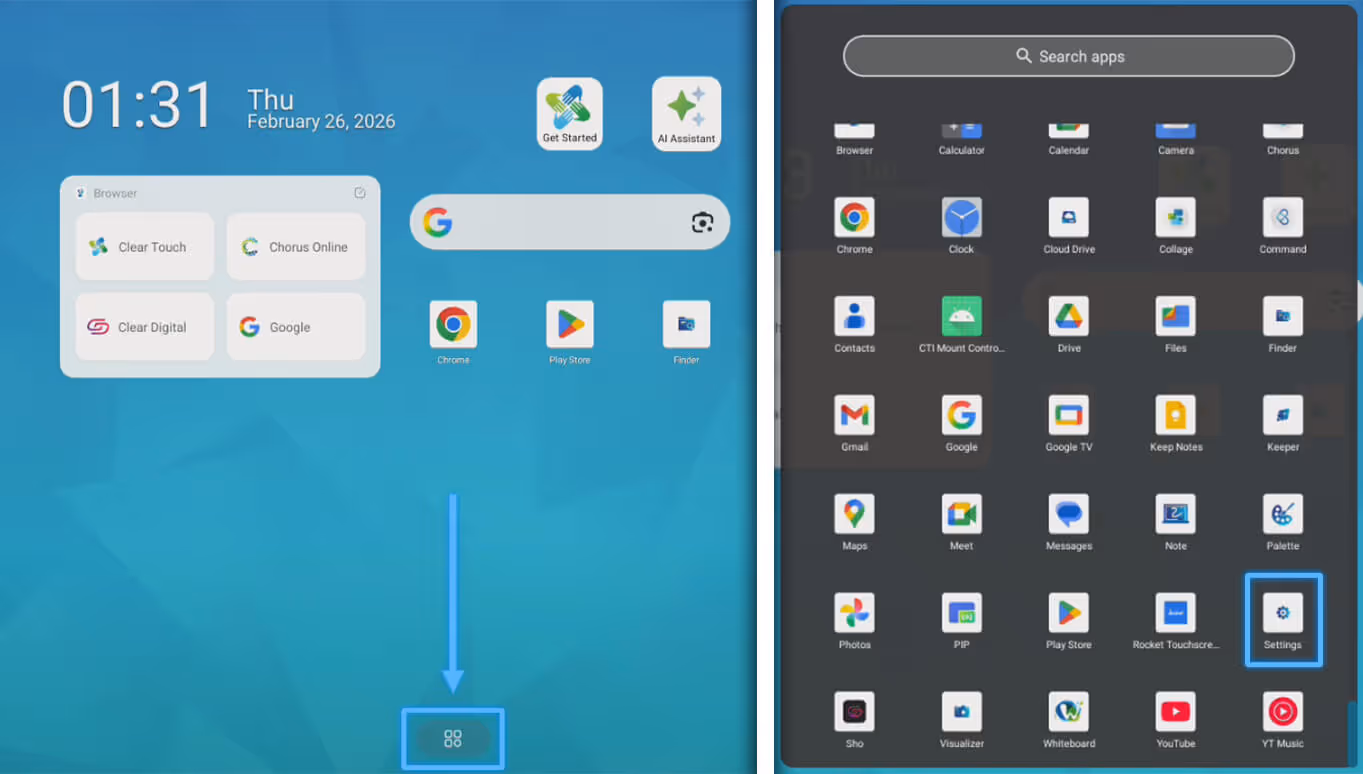Image resolution: width=1363 pixels, height=774 pixels.
Task: Open Play Store from the home screen
Action: 570,332
